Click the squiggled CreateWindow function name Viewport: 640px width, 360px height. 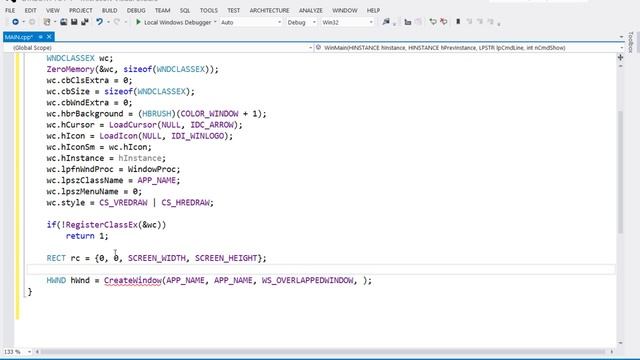click(133, 280)
